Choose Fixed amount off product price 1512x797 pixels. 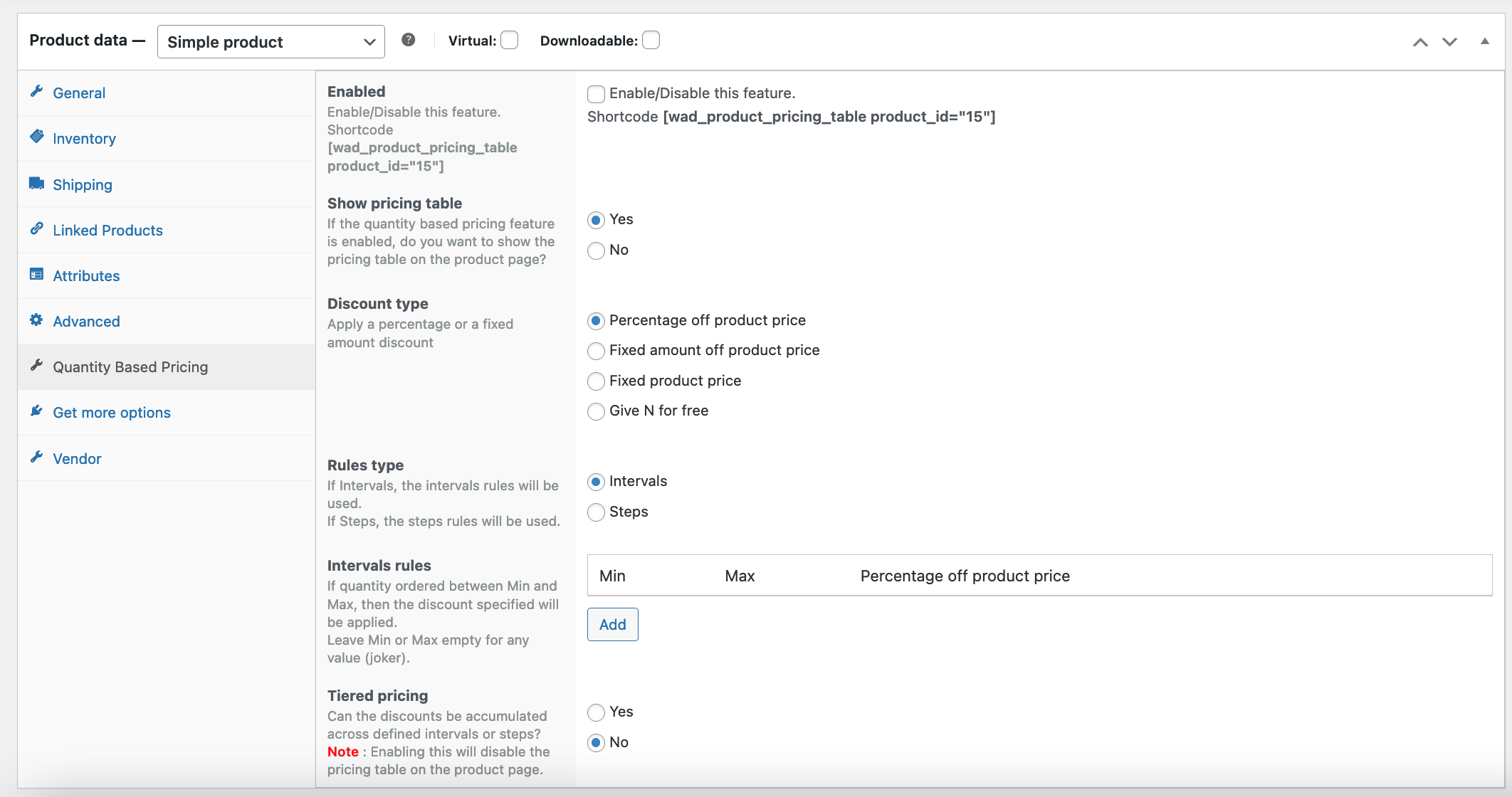(x=596, y=351)
